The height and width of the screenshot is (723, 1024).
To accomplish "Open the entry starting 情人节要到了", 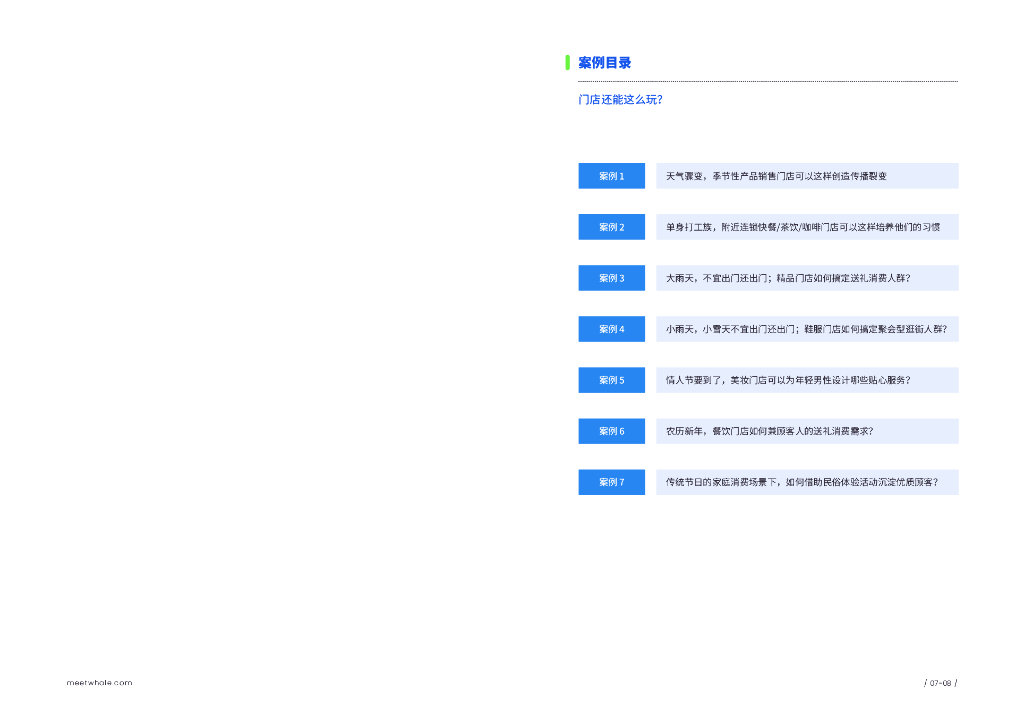I will (x=807, y=379).
